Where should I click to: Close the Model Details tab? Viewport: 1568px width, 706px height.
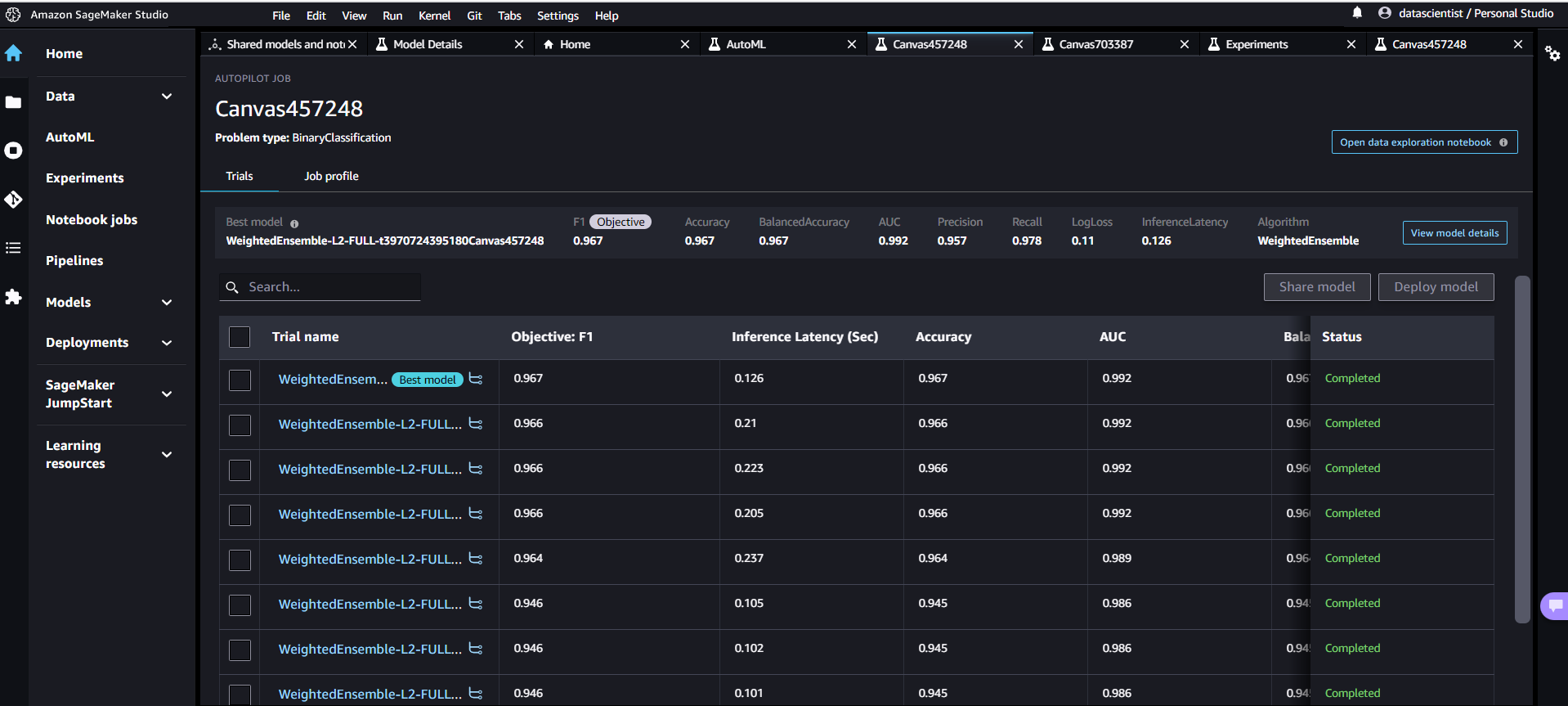(519, 44)
